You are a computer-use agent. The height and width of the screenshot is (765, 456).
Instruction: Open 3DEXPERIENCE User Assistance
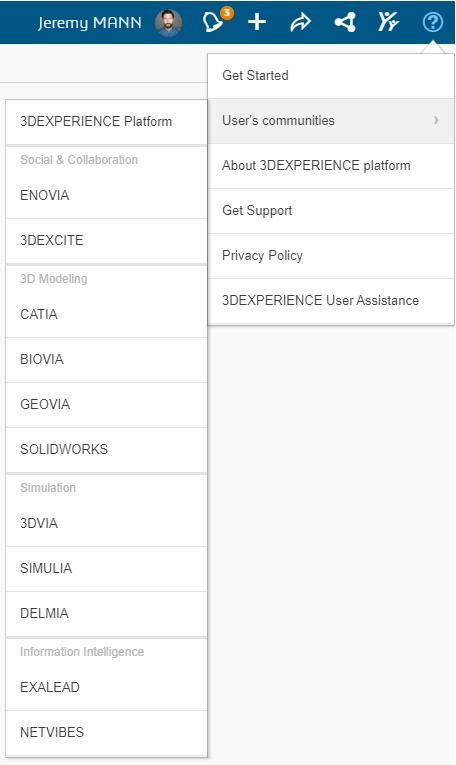[331, 301]
